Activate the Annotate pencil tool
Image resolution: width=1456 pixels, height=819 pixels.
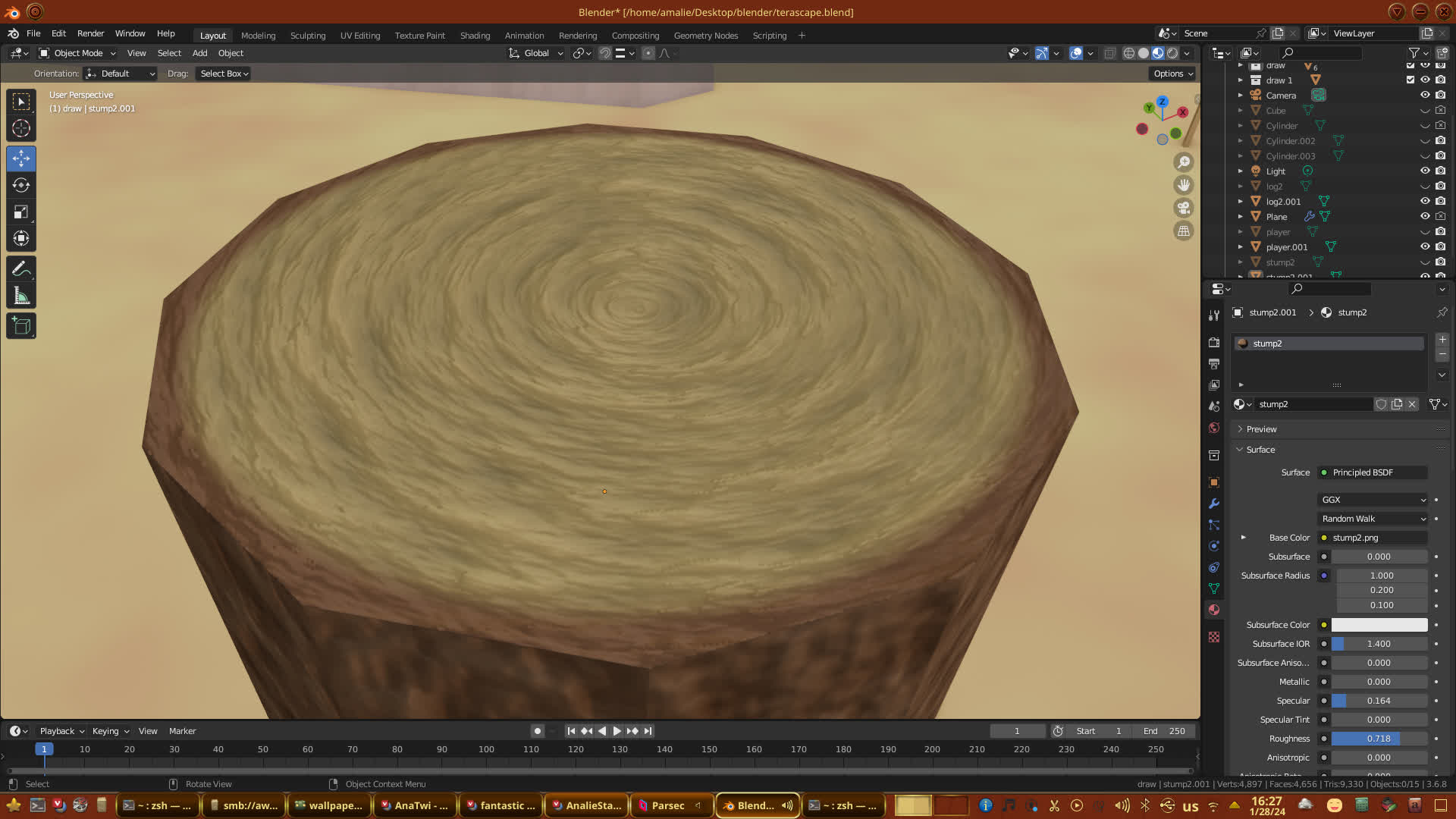point(21,269)
